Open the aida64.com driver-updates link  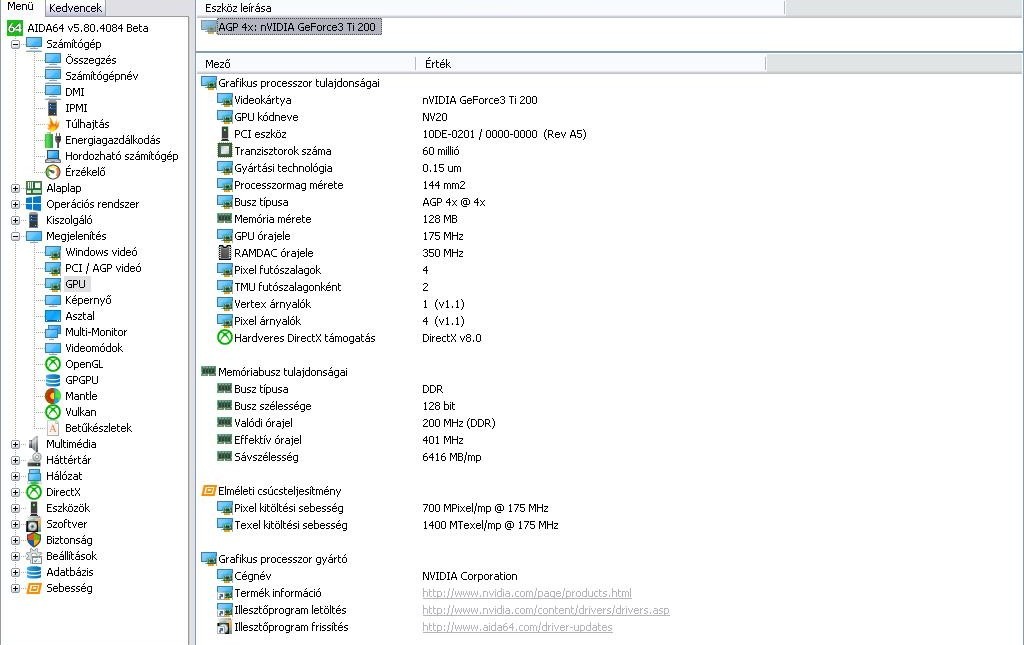[517, 627]
